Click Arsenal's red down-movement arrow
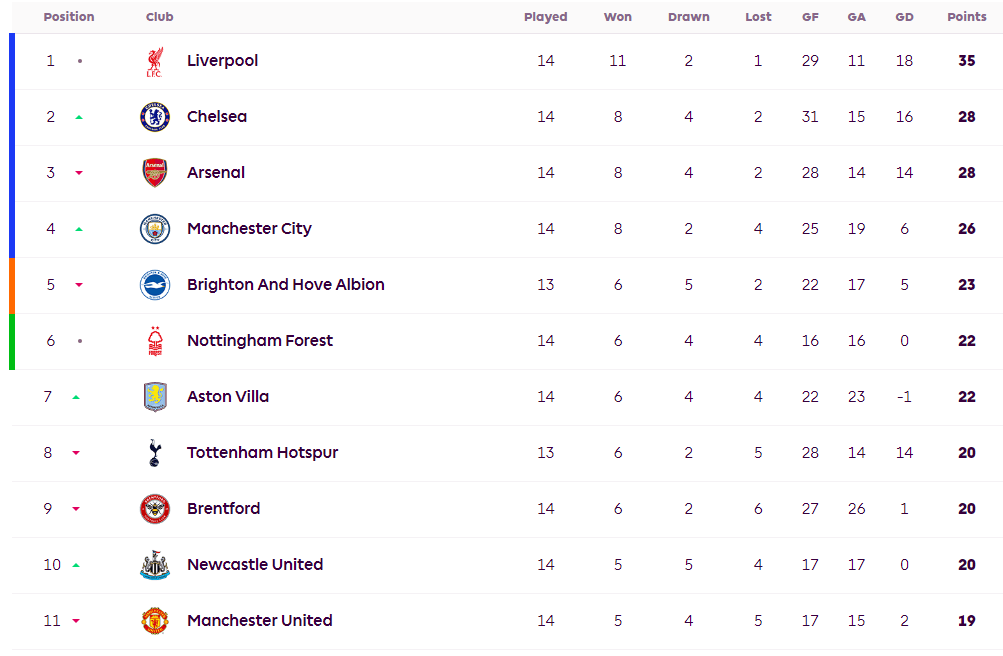The image size is (1003, 656). 78,173
